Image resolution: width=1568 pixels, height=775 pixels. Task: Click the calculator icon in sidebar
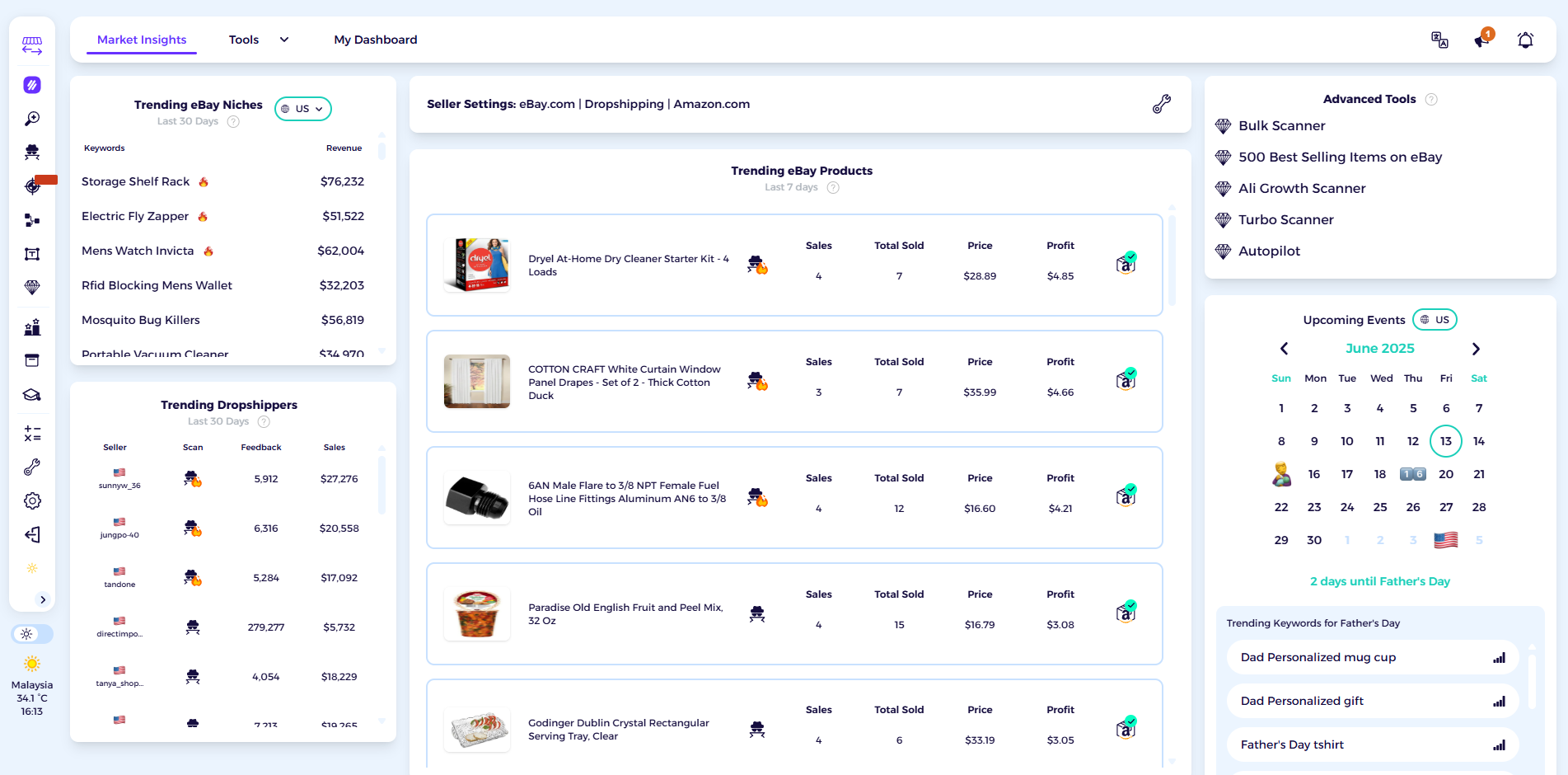click(x=32, y=434)
